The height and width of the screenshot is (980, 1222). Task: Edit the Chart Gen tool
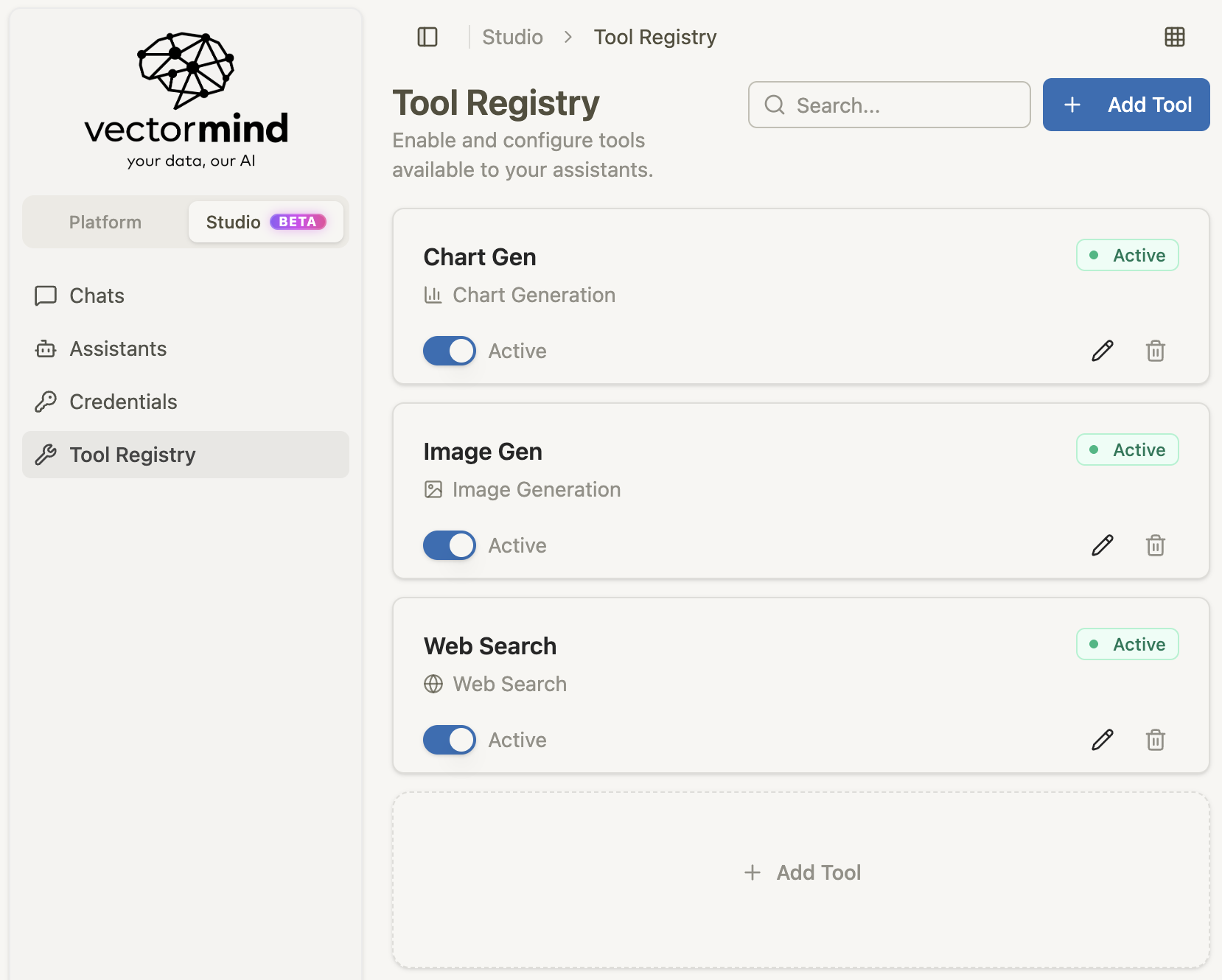coord(1103,351)
